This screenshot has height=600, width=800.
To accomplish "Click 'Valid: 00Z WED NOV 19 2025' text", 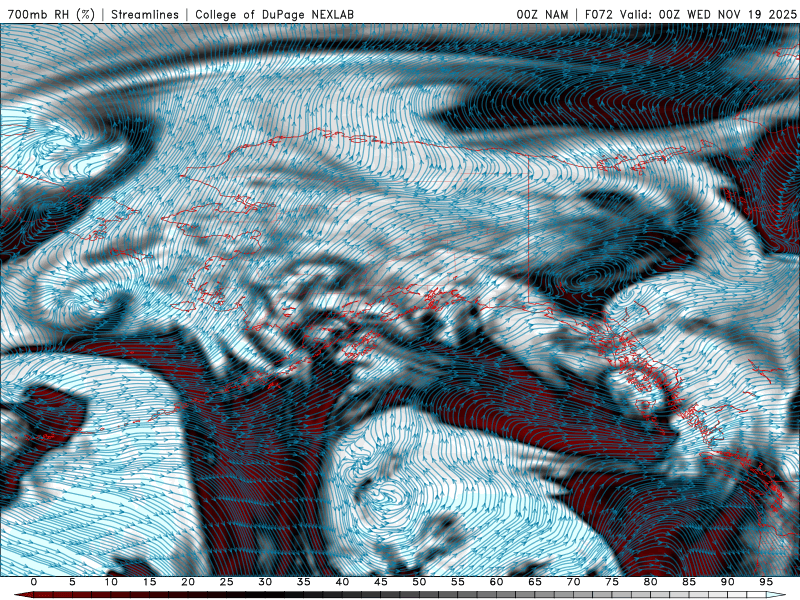I will click(708, 14).
